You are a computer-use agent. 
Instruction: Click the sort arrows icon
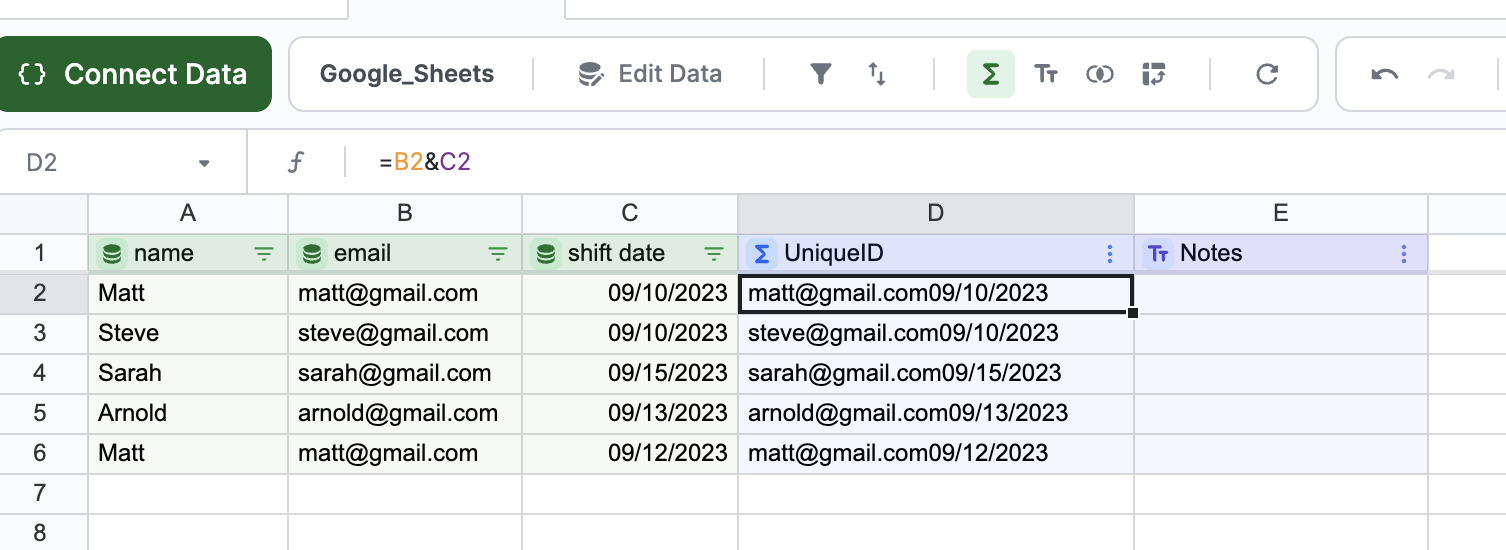click(877, 74)
